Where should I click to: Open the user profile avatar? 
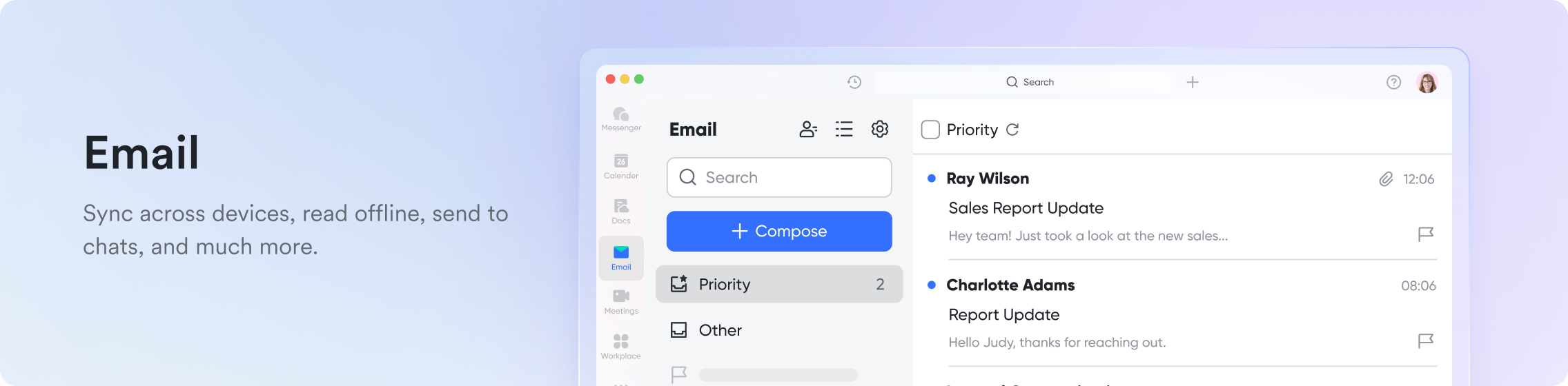coord(1427,82)
